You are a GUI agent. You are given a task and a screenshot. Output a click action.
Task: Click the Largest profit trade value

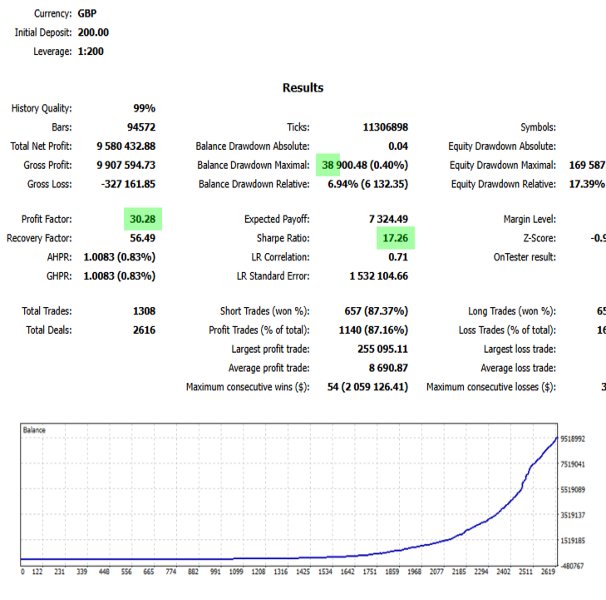tap(383, 349)
